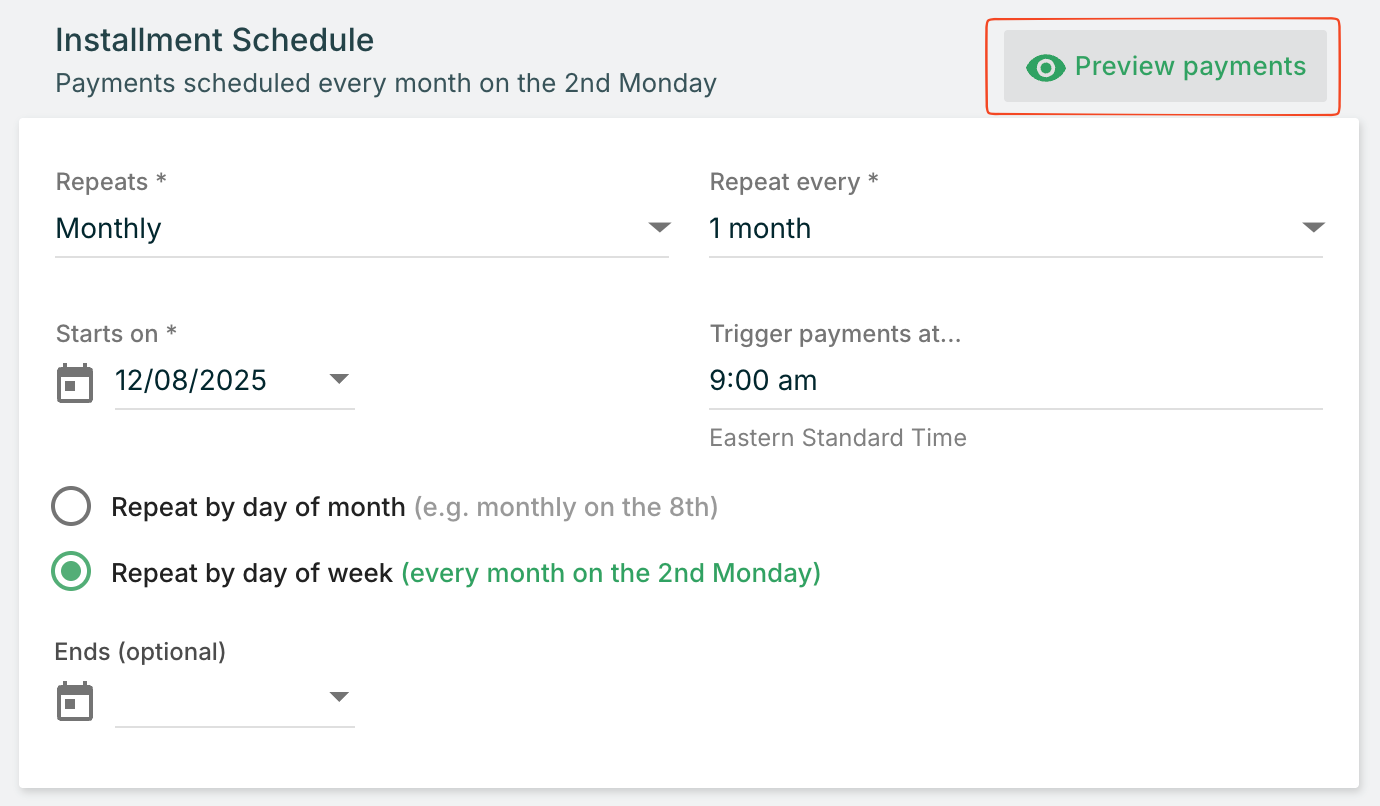Click the Eastern Standard Time hint text
Screen dimensions: 1380x806
click(838, 437)
